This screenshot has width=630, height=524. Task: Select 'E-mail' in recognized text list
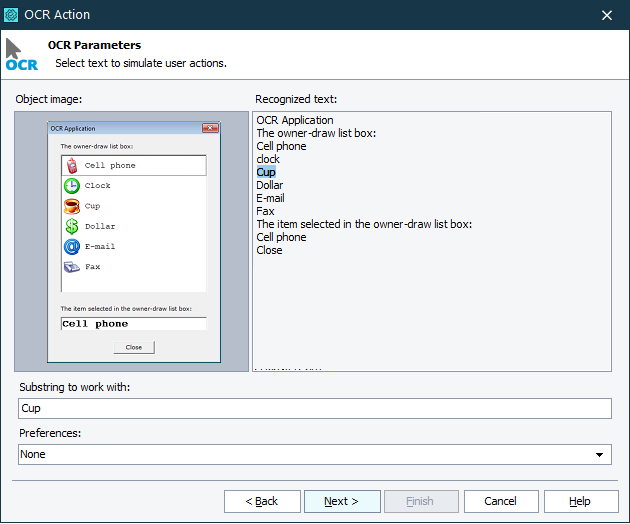[271, 198]
